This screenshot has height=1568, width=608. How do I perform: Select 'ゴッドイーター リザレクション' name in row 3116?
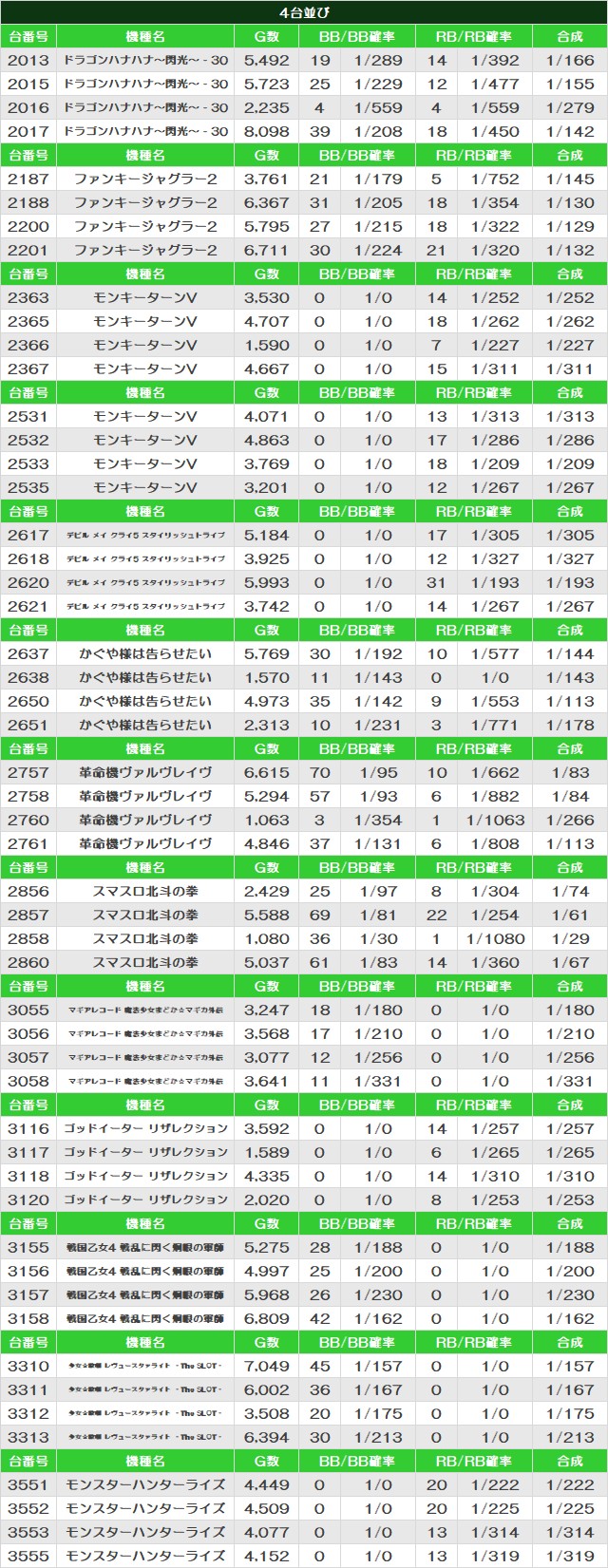pos(145,1128)
